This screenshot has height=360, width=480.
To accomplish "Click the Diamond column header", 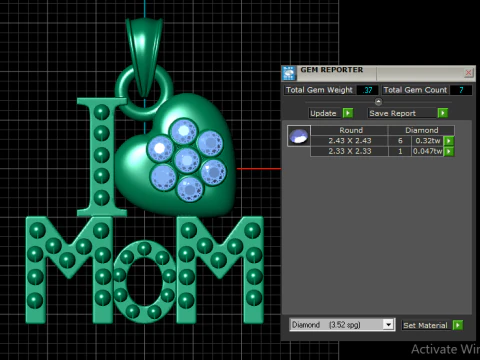I will click(421, 130).
